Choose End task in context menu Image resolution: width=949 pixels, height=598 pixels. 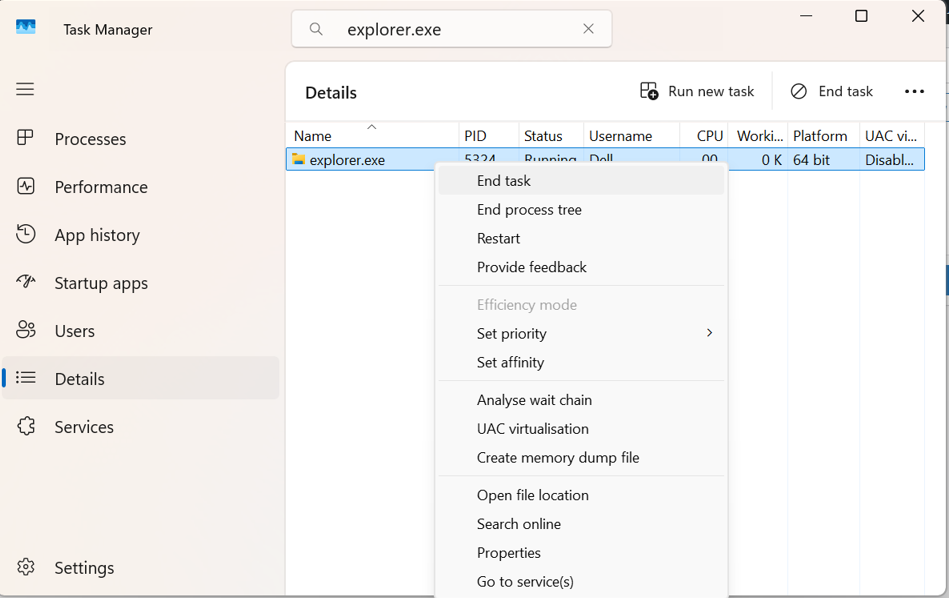pos(581,180)
